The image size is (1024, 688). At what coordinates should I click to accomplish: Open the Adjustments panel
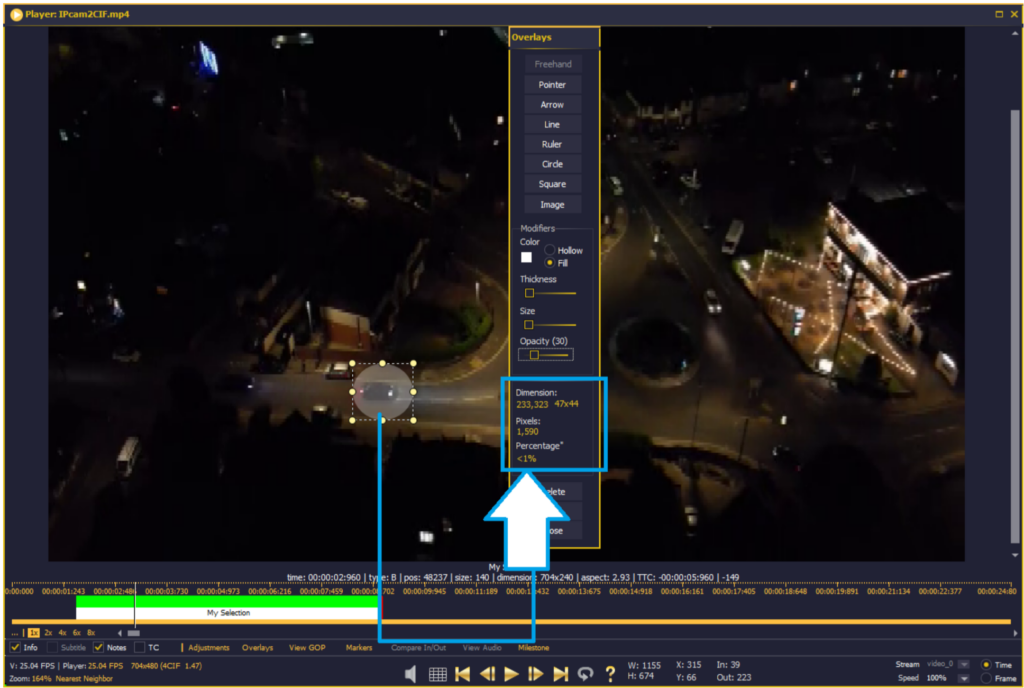pos(209,648)
